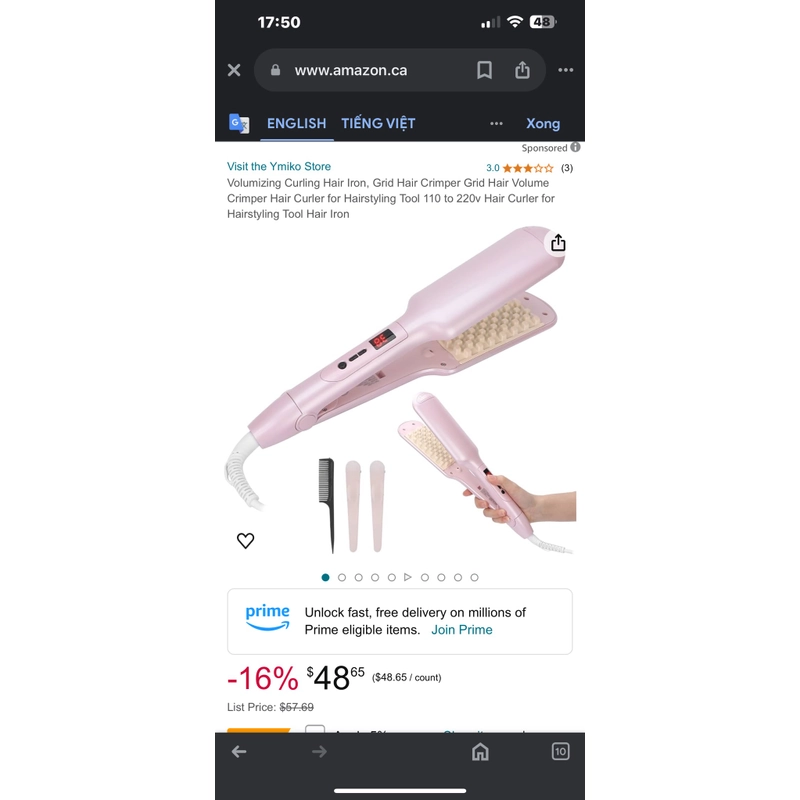The width and height of the screenshot is (800, 800).
Task: Tap the Google Translate icon
Action: [x=239, y=123]
